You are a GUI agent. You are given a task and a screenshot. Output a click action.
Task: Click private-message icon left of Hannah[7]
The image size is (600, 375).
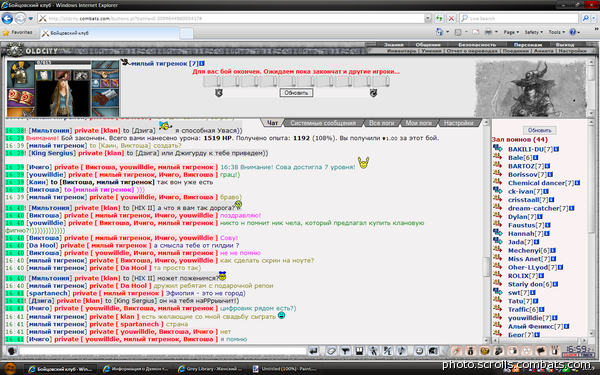pos(497,233)
